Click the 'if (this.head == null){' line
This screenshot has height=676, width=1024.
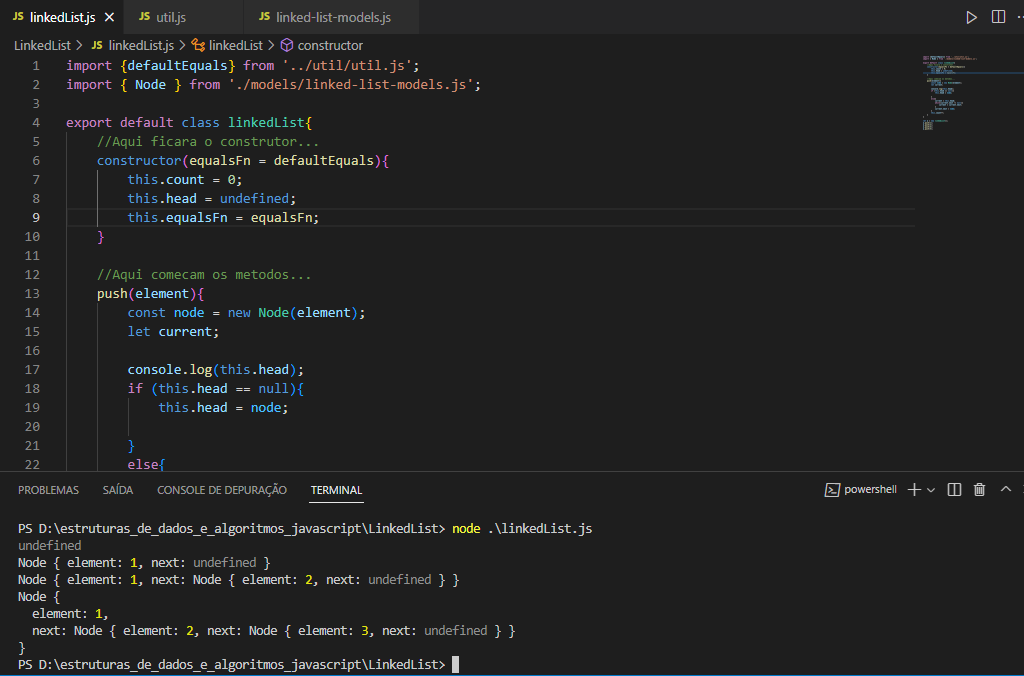216,389
